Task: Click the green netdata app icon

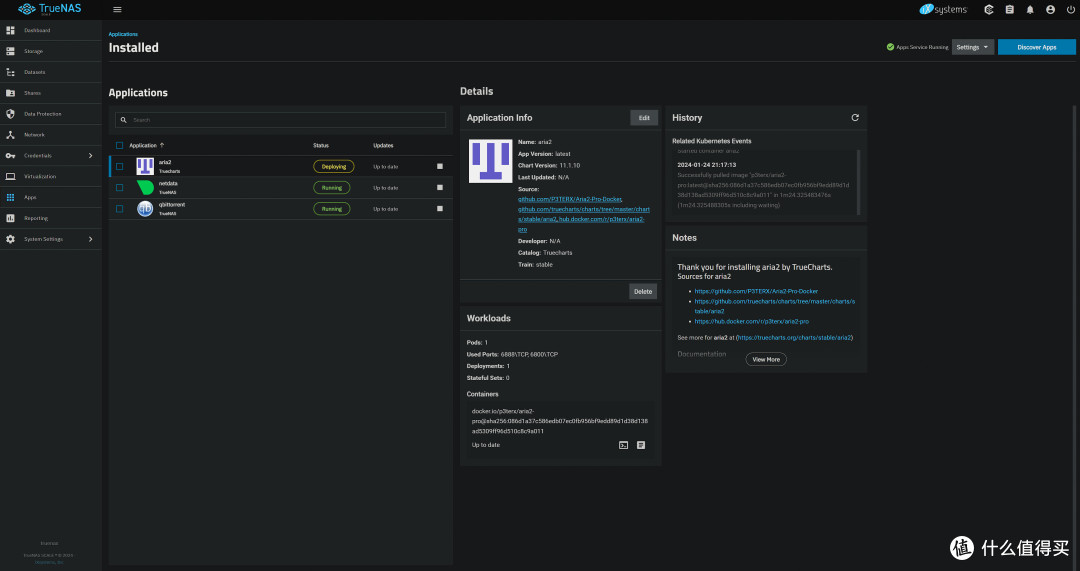Action: [145, 187]
